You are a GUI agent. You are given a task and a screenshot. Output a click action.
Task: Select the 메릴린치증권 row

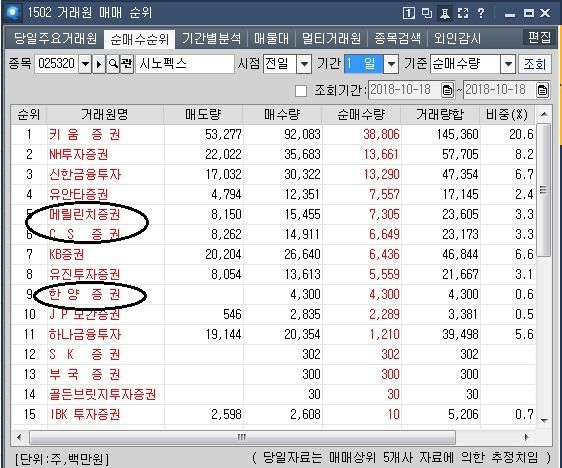(x=273, y=215)
